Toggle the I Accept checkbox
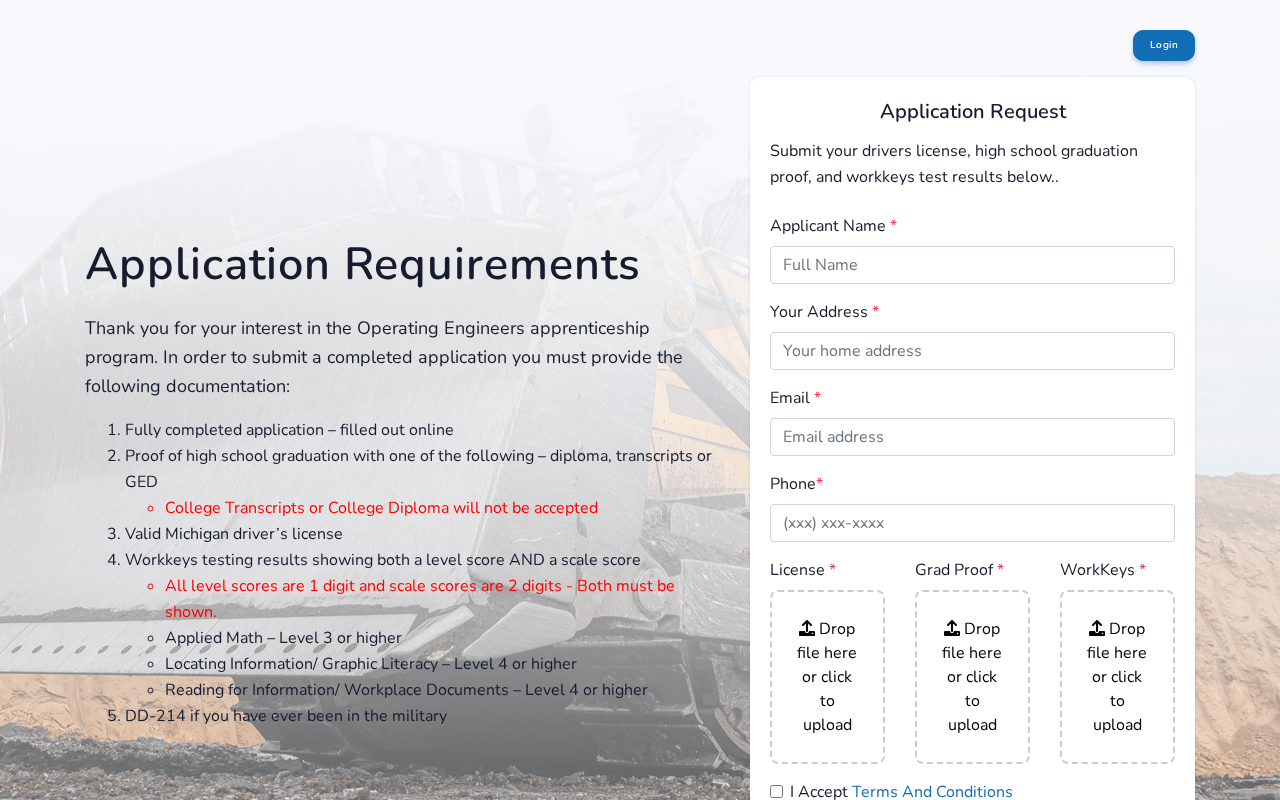Viewport: 1280px width, 800px height. [777, 792]
